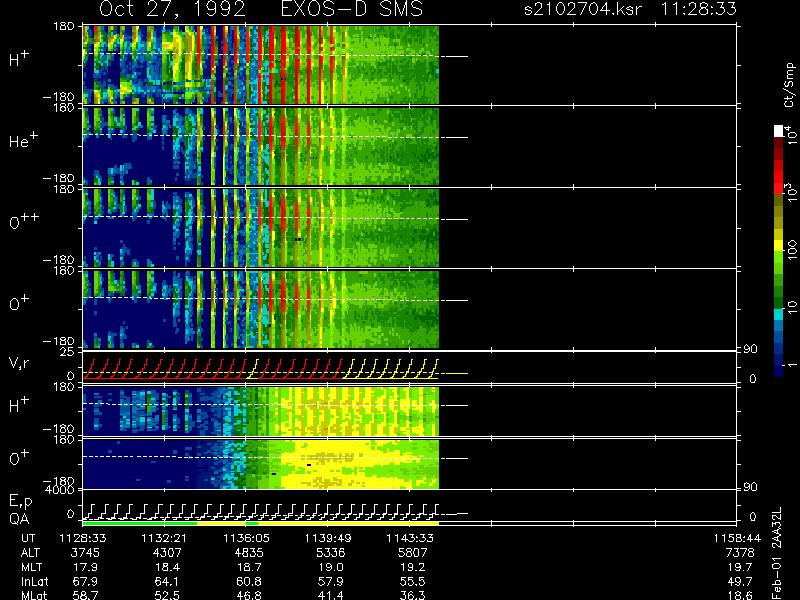800x600 pixels.
Task: Pick the cyan band beside the "10" label
Action: click(779, 314)
